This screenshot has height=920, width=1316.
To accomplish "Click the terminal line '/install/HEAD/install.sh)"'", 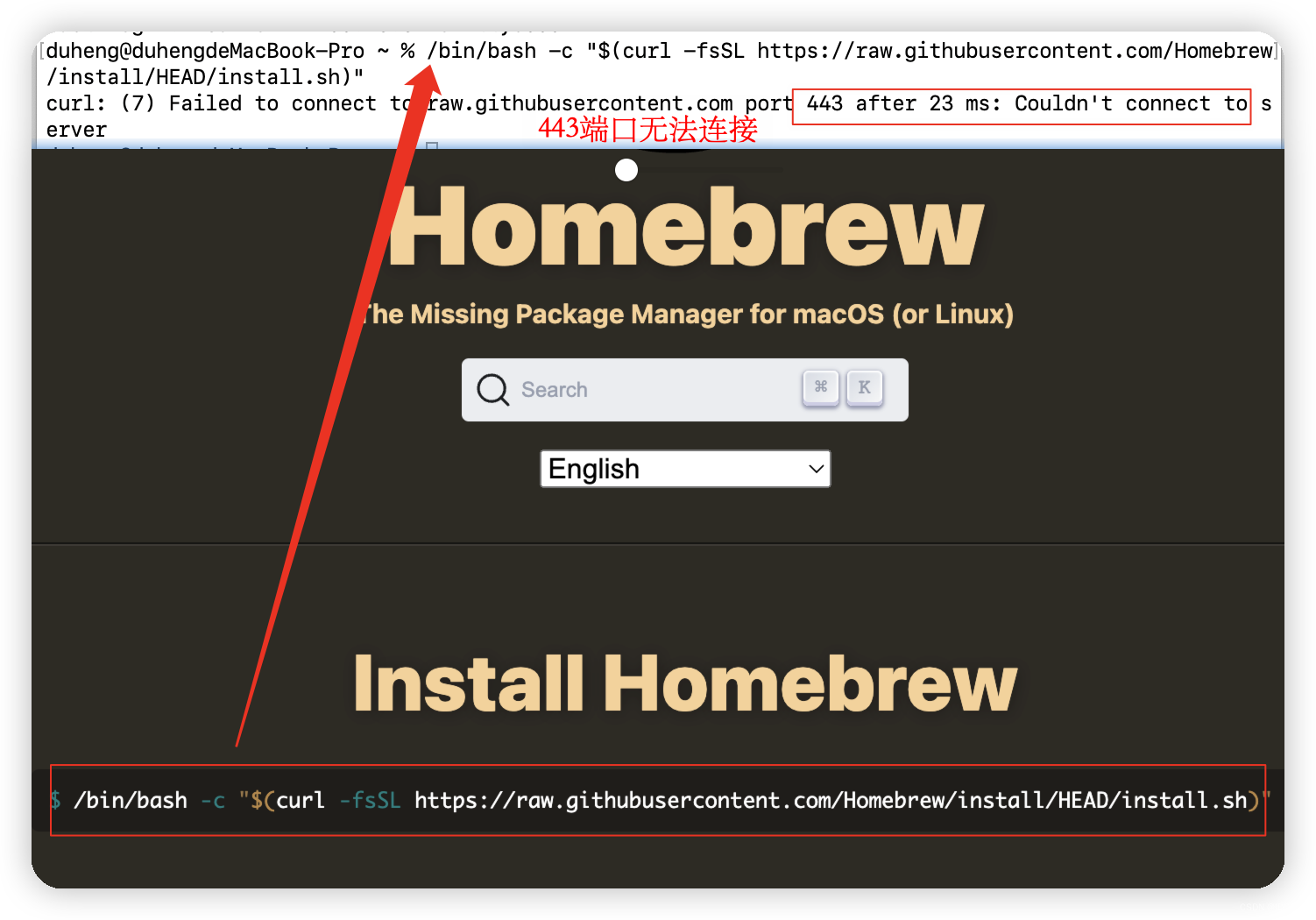I will pyautogui.click(x=205, y=77).
